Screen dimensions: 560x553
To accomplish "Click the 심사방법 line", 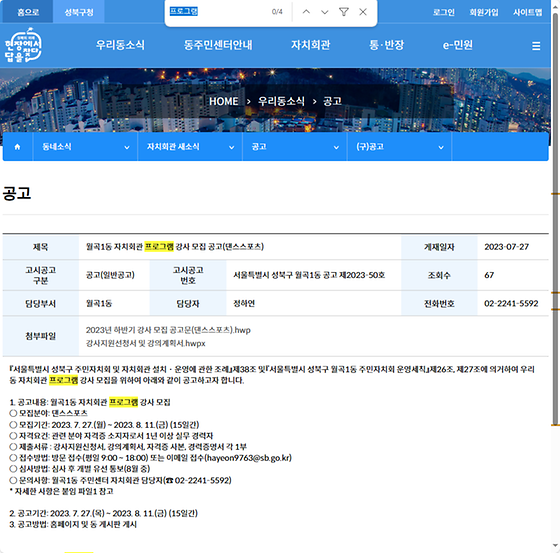I will (80, 469).
